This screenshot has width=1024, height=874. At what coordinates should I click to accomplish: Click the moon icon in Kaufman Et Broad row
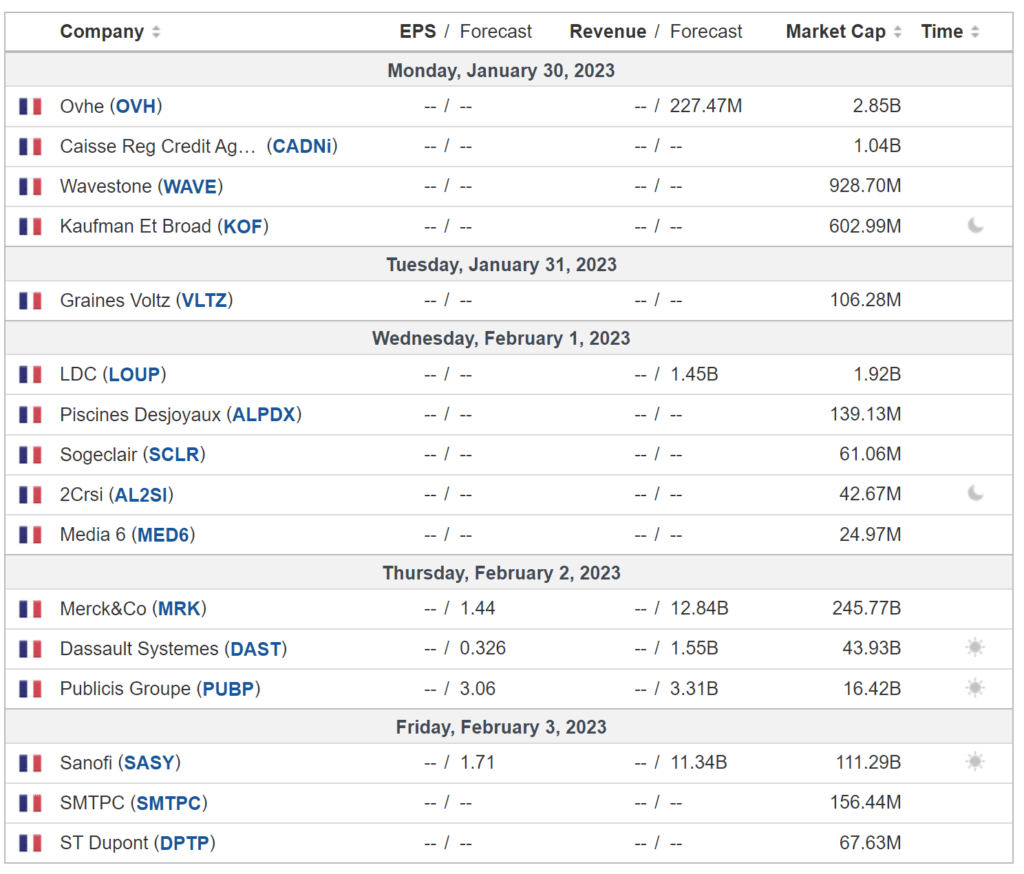975,226
